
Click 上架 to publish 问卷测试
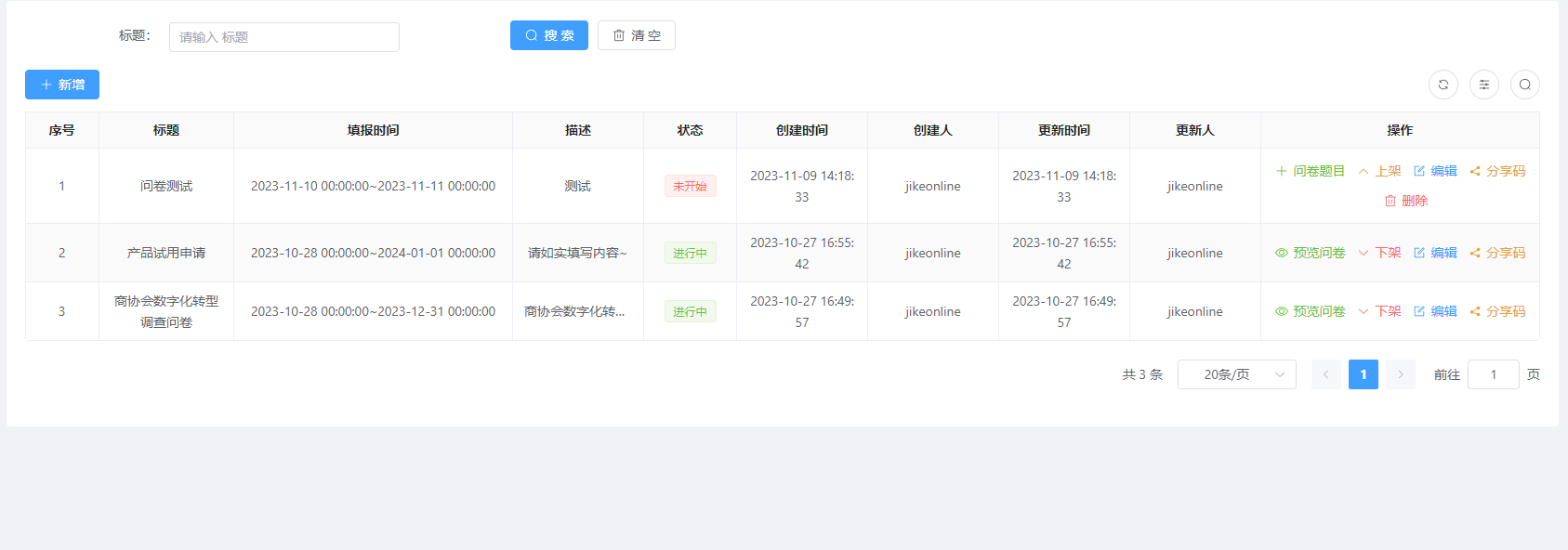(1379, 171)
